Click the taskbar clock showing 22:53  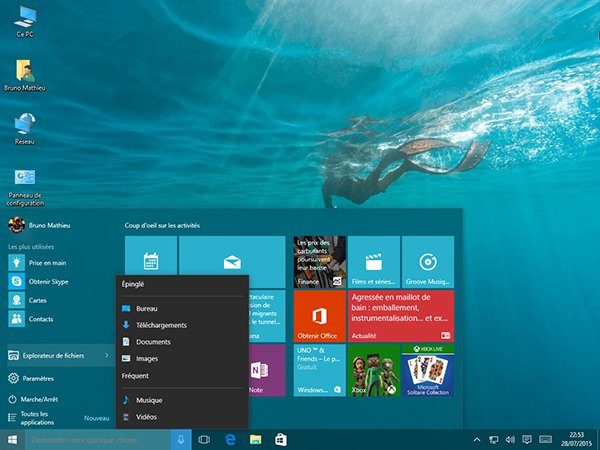tap(576, 440)
